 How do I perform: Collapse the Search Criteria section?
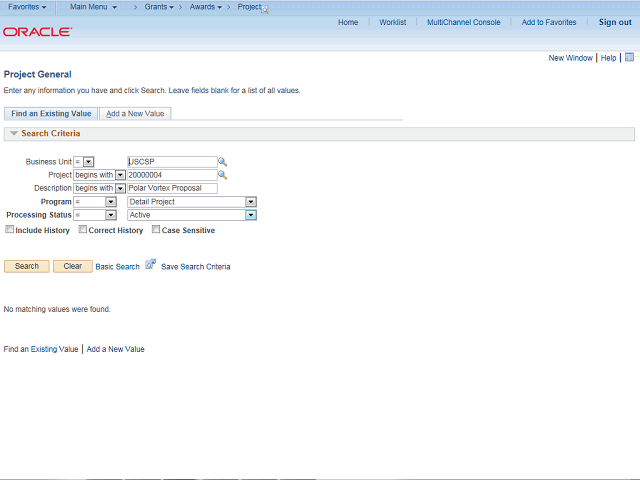(x=14, y=133)
